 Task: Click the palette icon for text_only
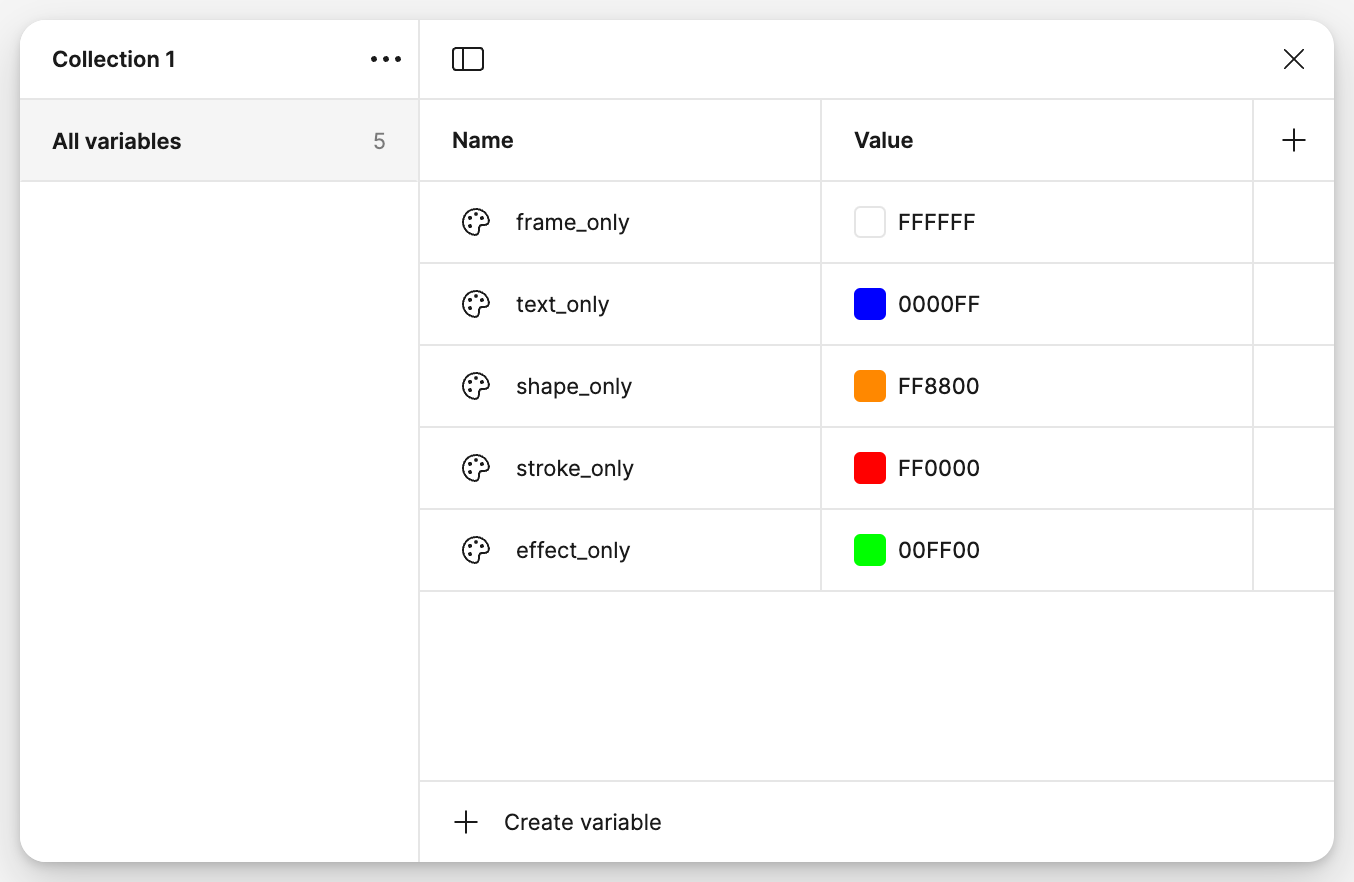click(x=476, y=304)
